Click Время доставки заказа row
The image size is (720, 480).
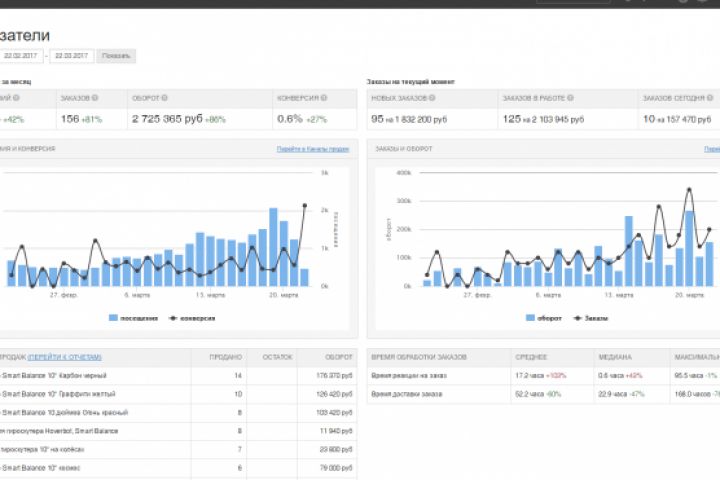click(x=543, y=394)
